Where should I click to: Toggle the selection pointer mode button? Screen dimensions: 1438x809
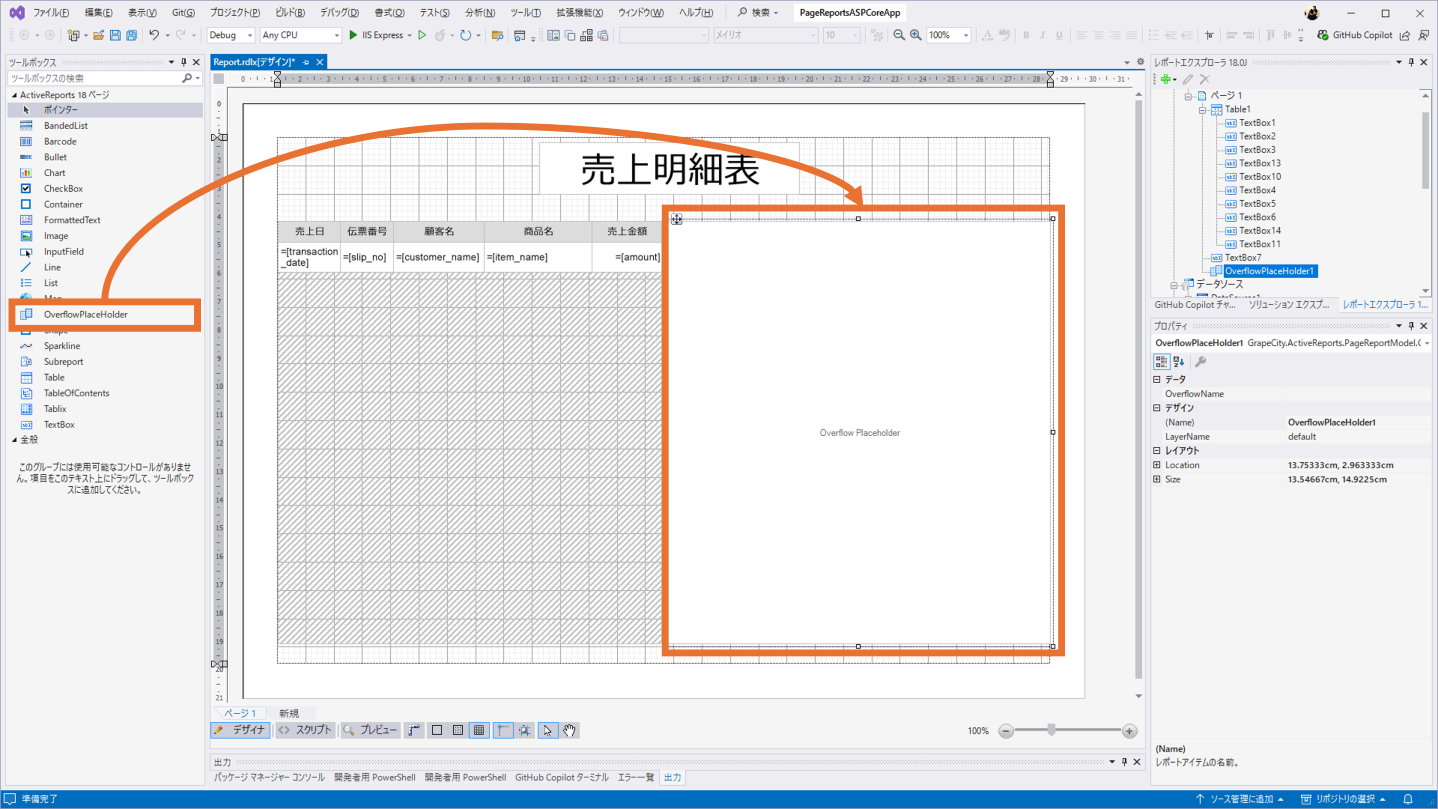click(547, 731)
